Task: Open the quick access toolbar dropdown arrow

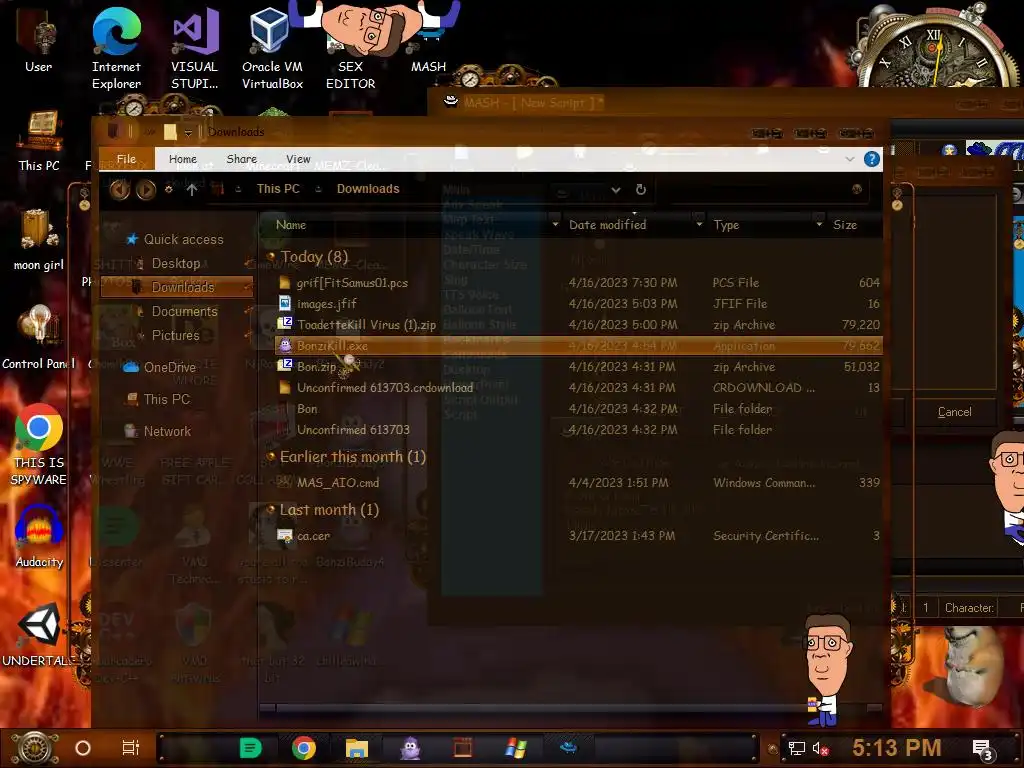Action: click(188, 133)
